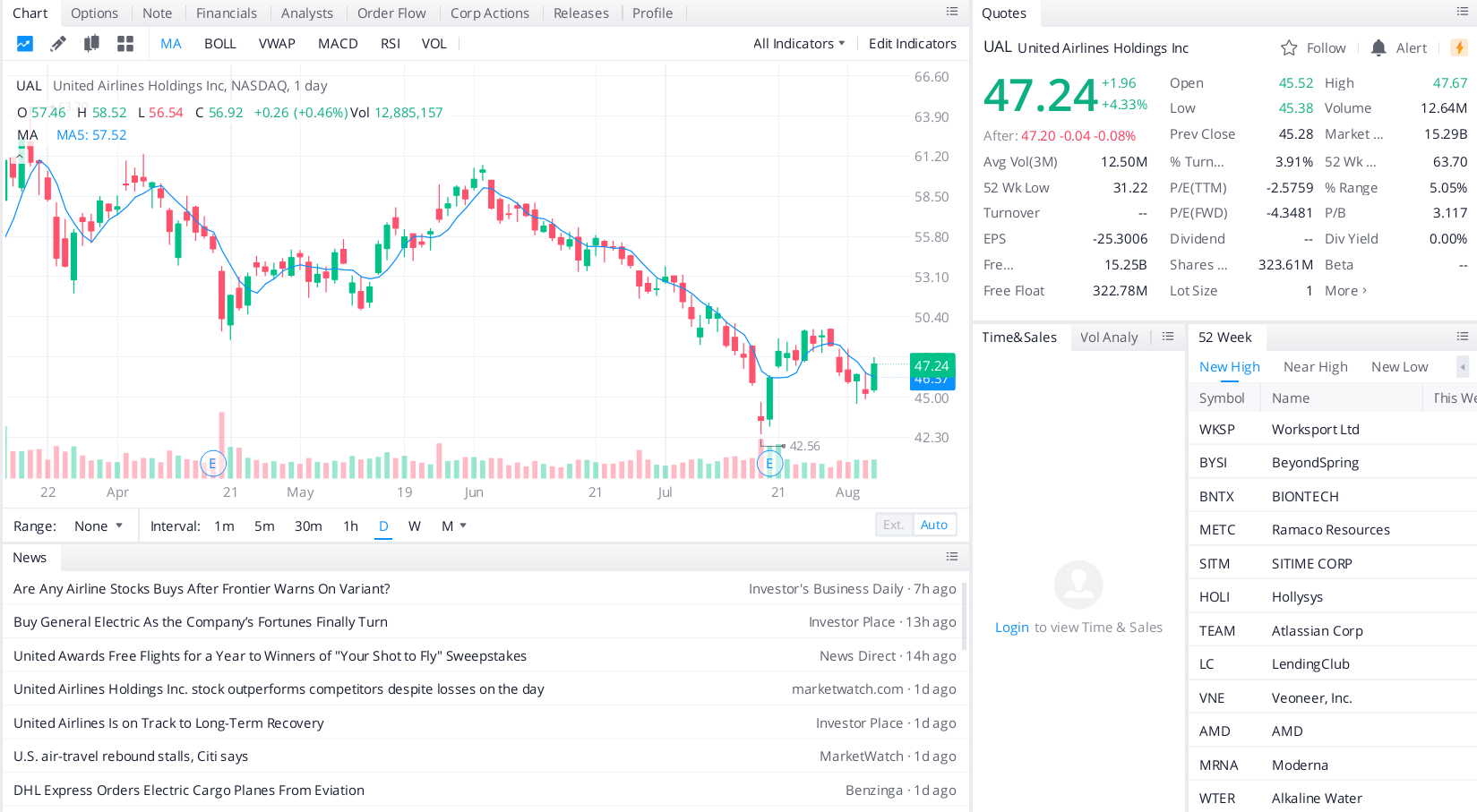Select the AMD row
This screenshot has height=812, width=1477.
[1333, 731]
